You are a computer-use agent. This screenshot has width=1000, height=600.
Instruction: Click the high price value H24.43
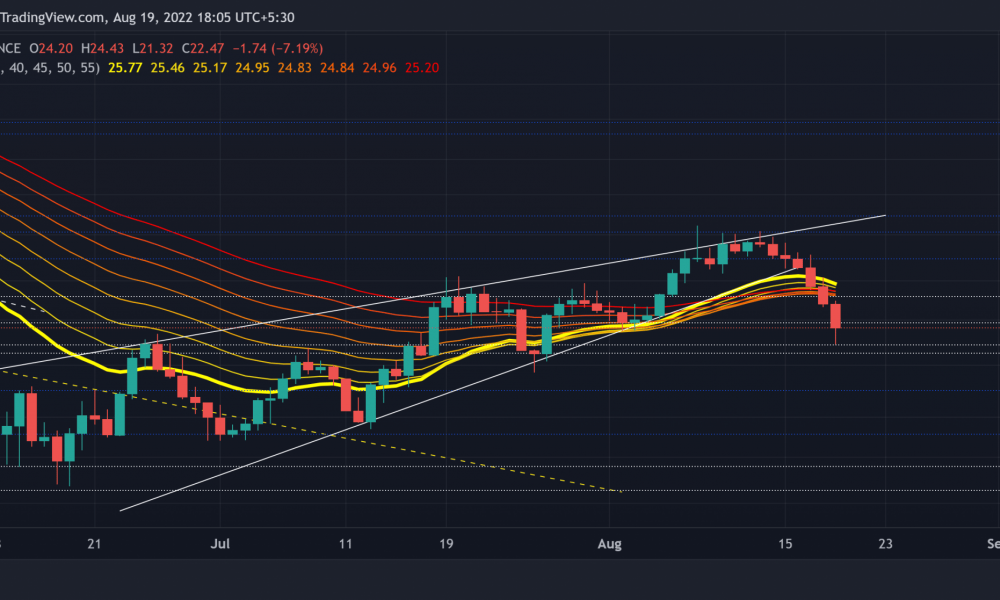click(103, 48)
